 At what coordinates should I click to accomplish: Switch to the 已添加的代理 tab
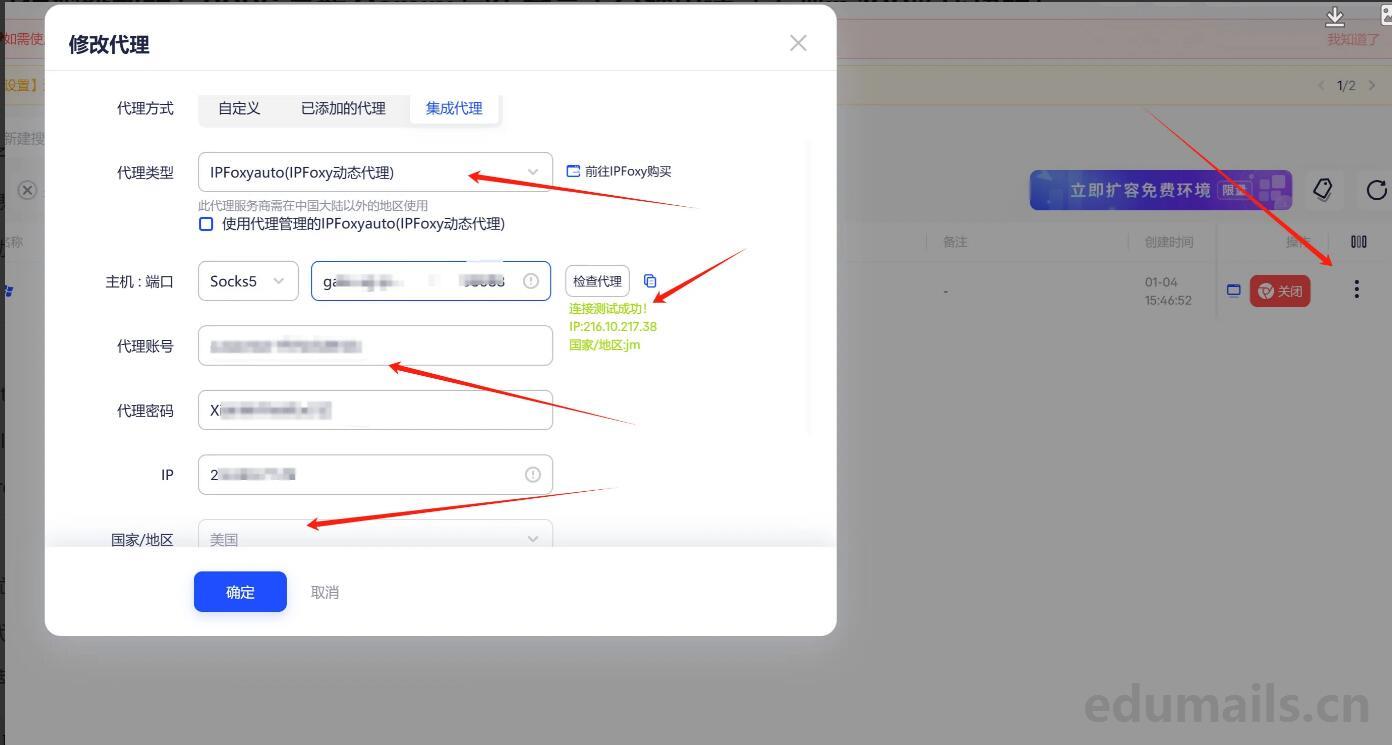343,108
